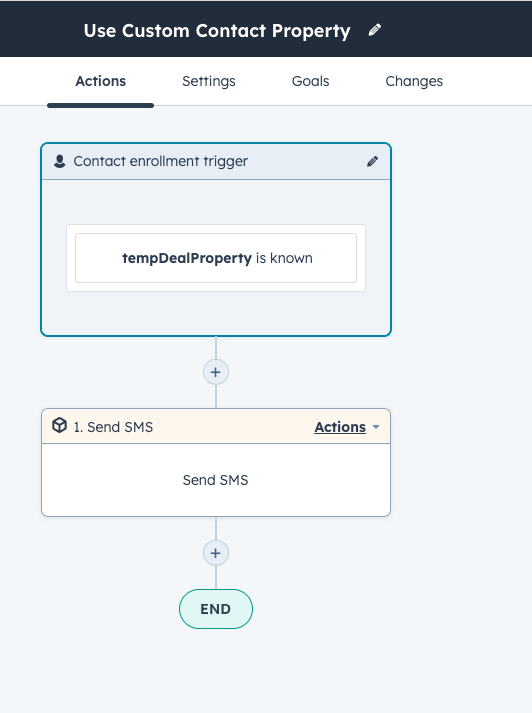Switch to Settings tab
Image resolution: width=532 pixels, height=713 pixels.
pyautogui.click(x=209, y=81)
